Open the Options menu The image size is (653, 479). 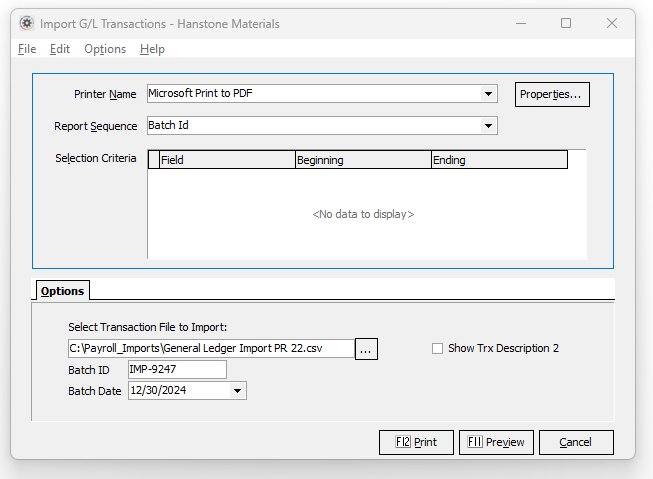[105, 49]
